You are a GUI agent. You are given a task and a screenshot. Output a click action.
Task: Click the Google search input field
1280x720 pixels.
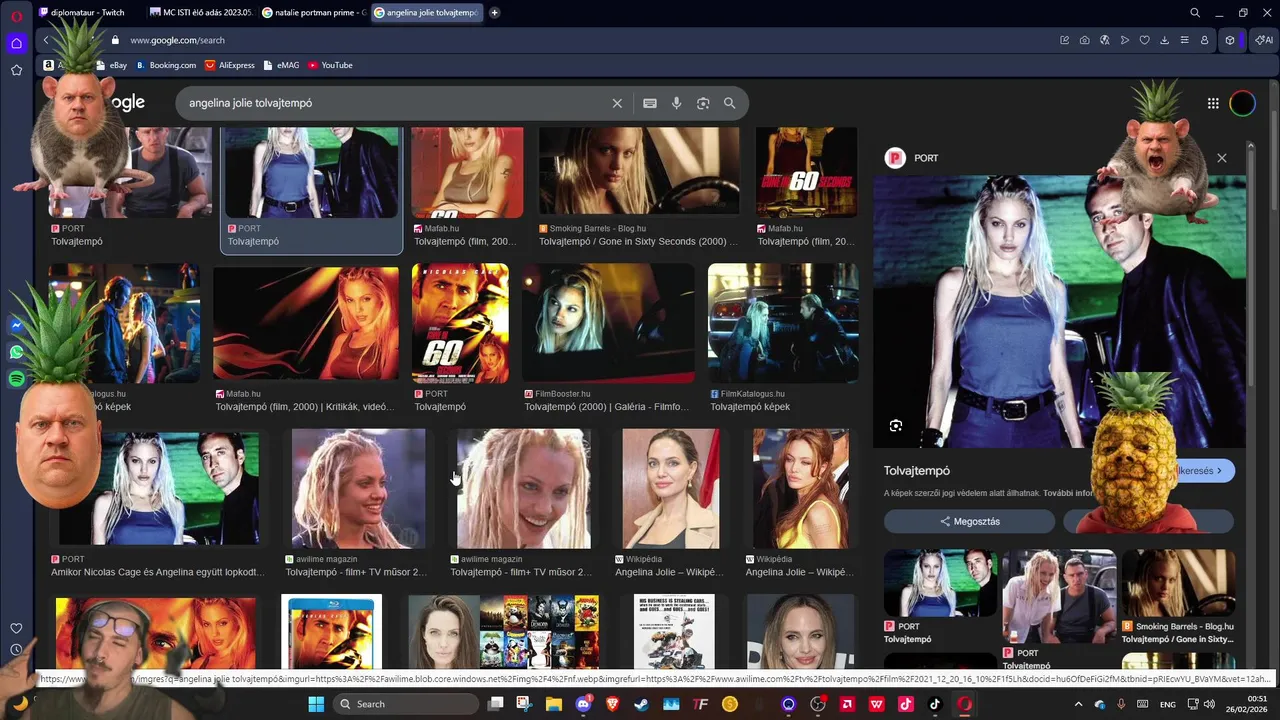point(400,103)
